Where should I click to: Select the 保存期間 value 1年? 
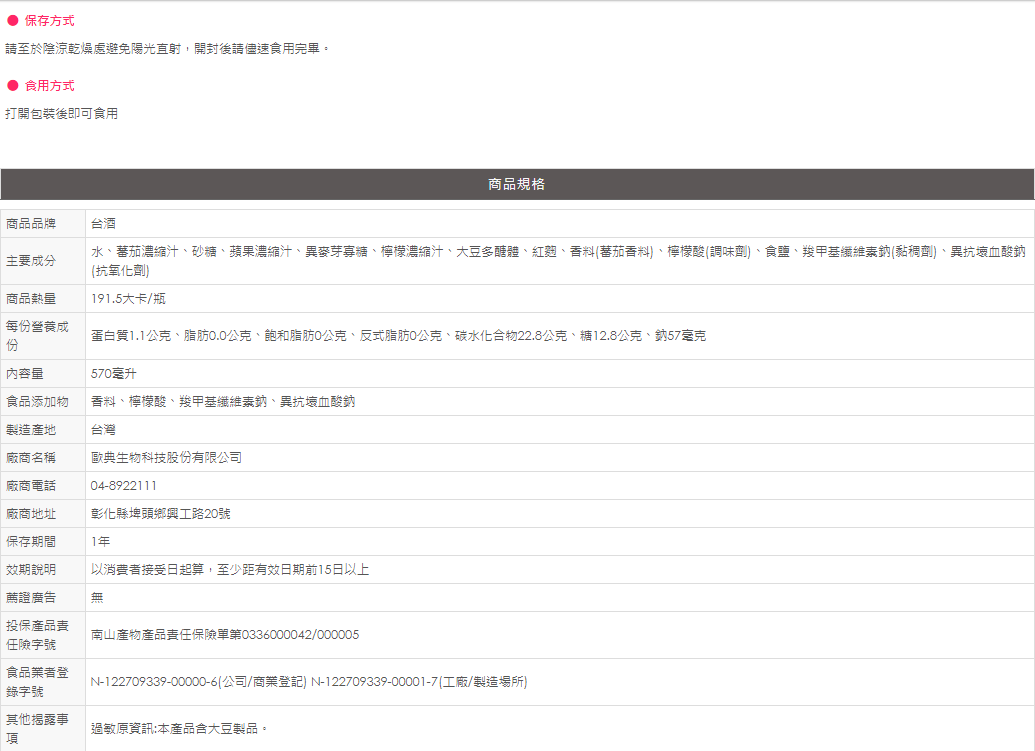(x=100, y=541)
